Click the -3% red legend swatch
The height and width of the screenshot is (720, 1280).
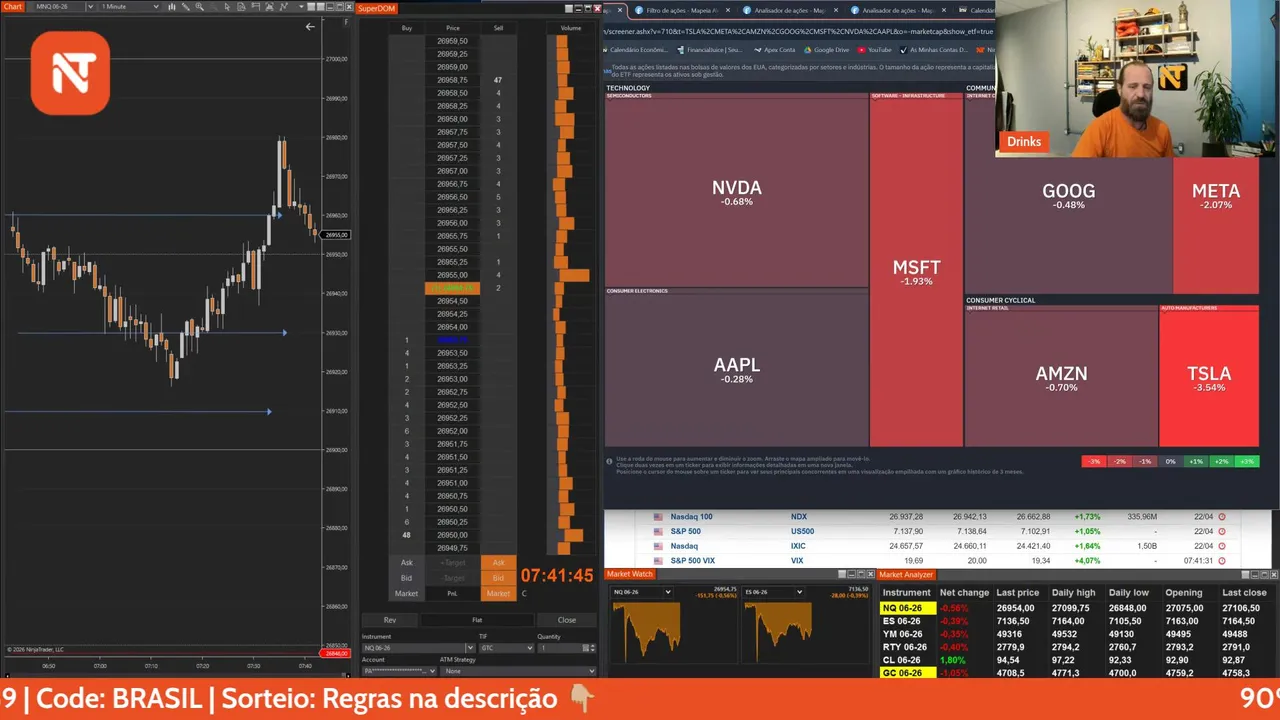(1094, 461)
